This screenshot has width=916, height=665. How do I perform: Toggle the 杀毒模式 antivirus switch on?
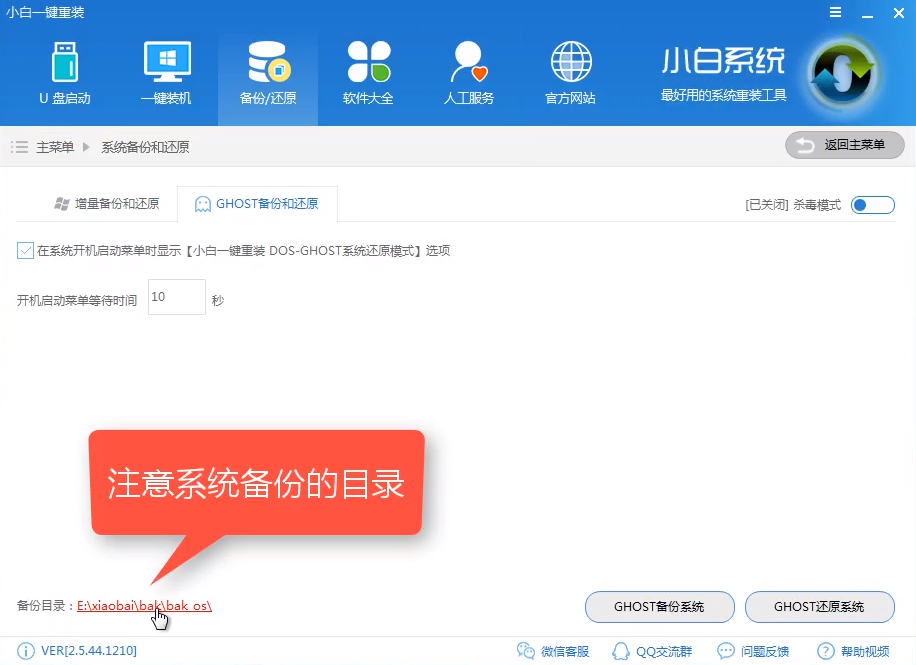(x=870, y=204)
